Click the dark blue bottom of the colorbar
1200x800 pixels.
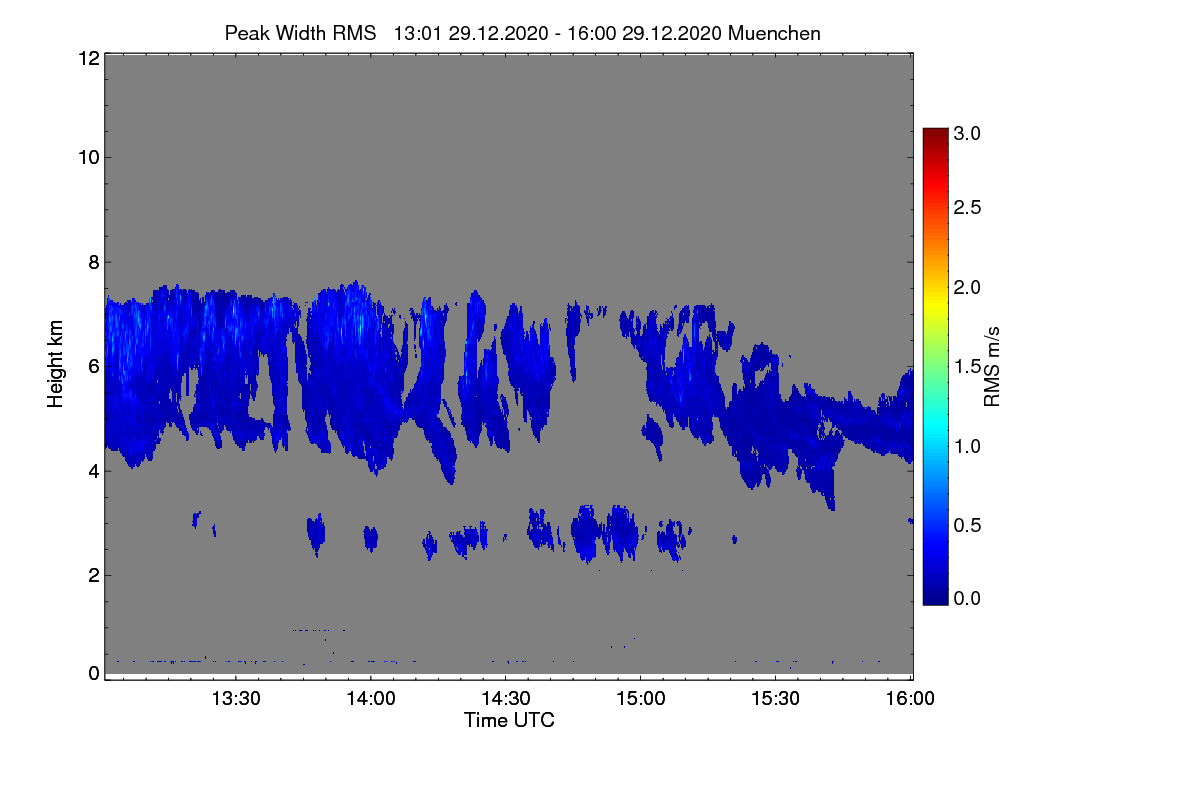click(x=935, y=594)
